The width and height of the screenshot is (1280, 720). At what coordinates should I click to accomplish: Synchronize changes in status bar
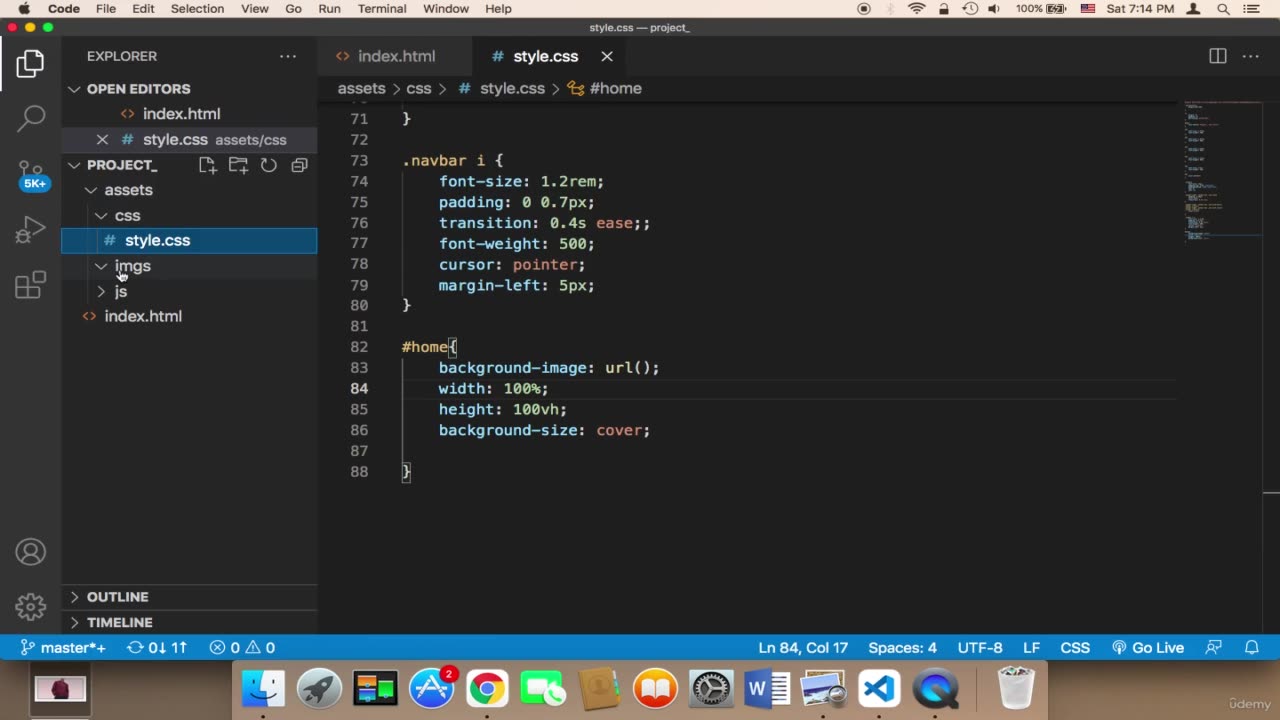click(157, 648)
